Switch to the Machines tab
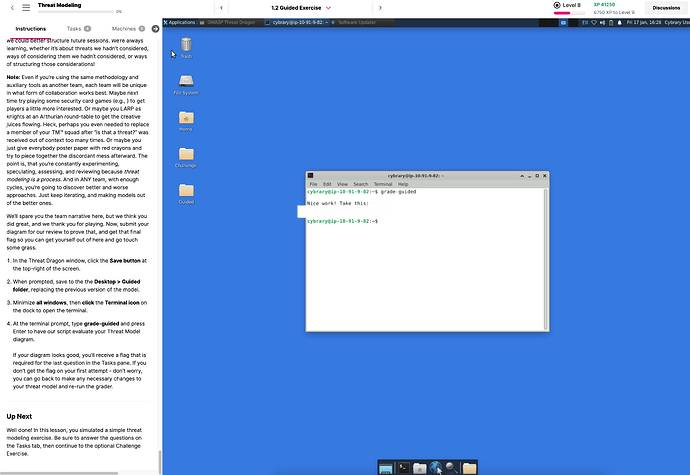This screenshot has height=475, width=690. pyautogui.click(x=128, y=29)
